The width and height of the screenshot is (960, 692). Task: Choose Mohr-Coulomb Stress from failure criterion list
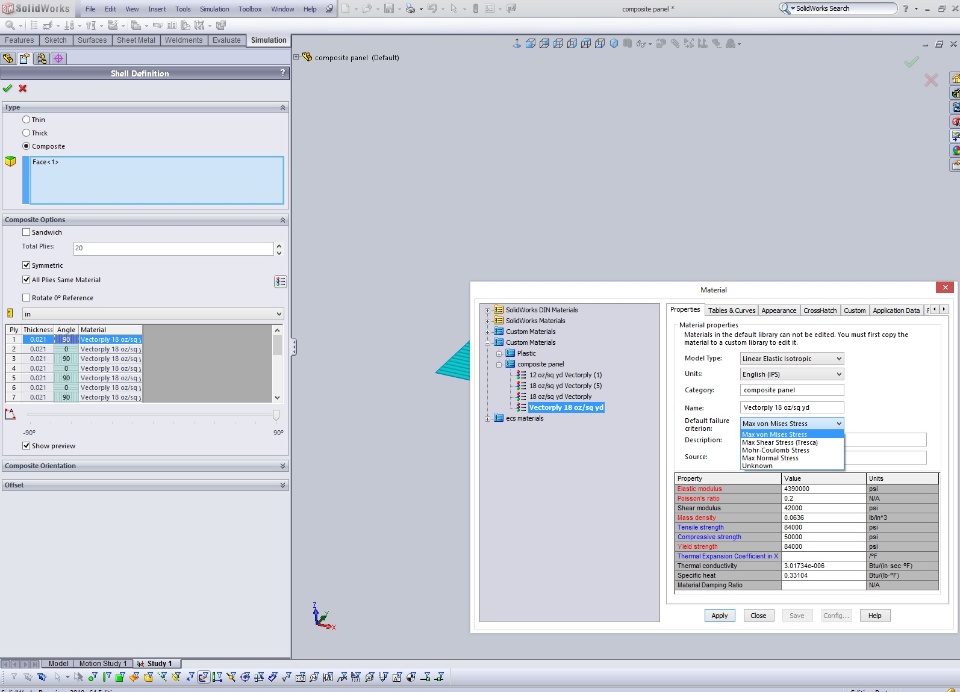[776, 450]
